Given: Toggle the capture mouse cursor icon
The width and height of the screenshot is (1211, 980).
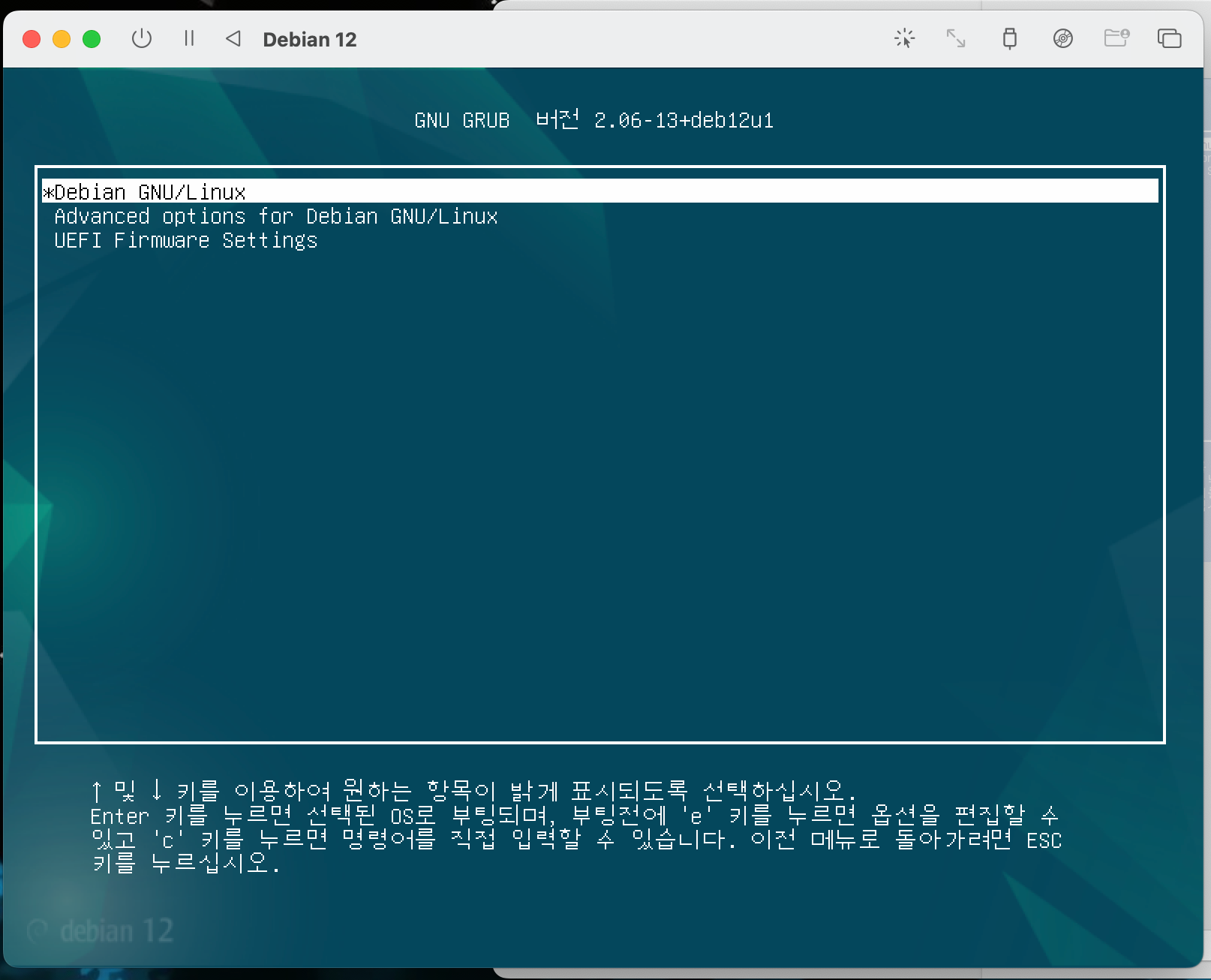Looking at the screenshot, I should click(x=905, y=38).
